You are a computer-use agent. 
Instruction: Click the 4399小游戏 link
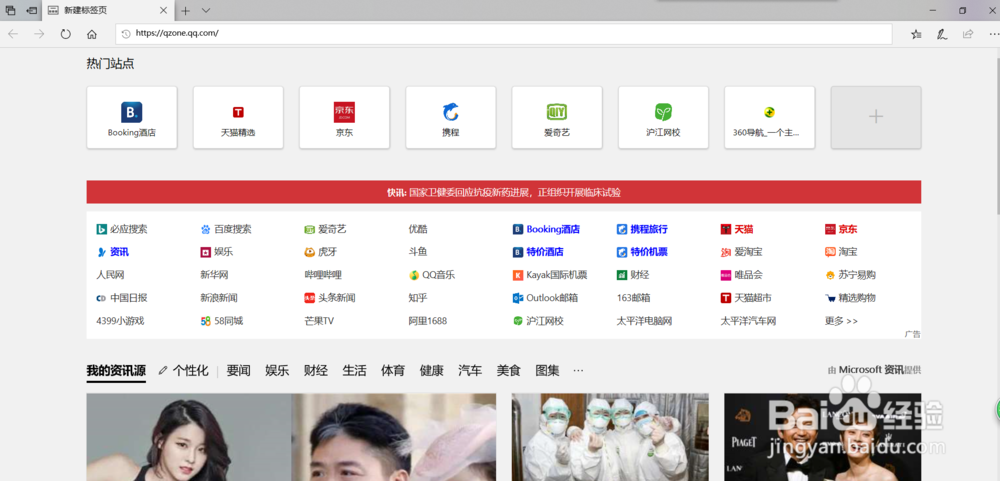coord(120,321)
